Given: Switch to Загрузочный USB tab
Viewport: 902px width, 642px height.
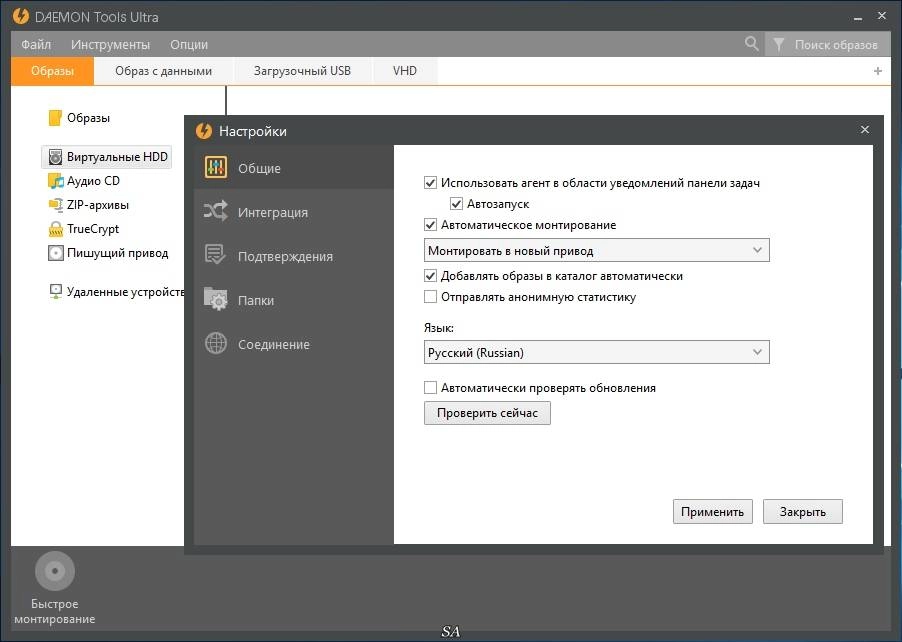Looking at the screenshot, I should pos(302,71).
